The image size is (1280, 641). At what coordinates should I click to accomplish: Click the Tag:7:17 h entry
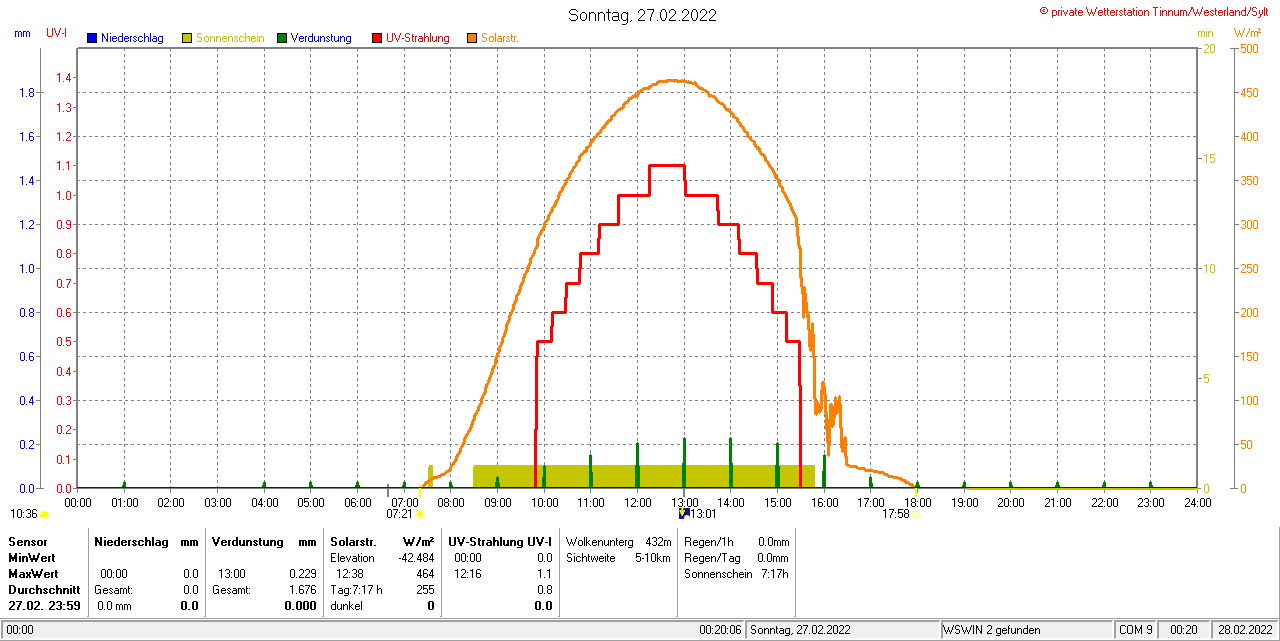point(356,590)
